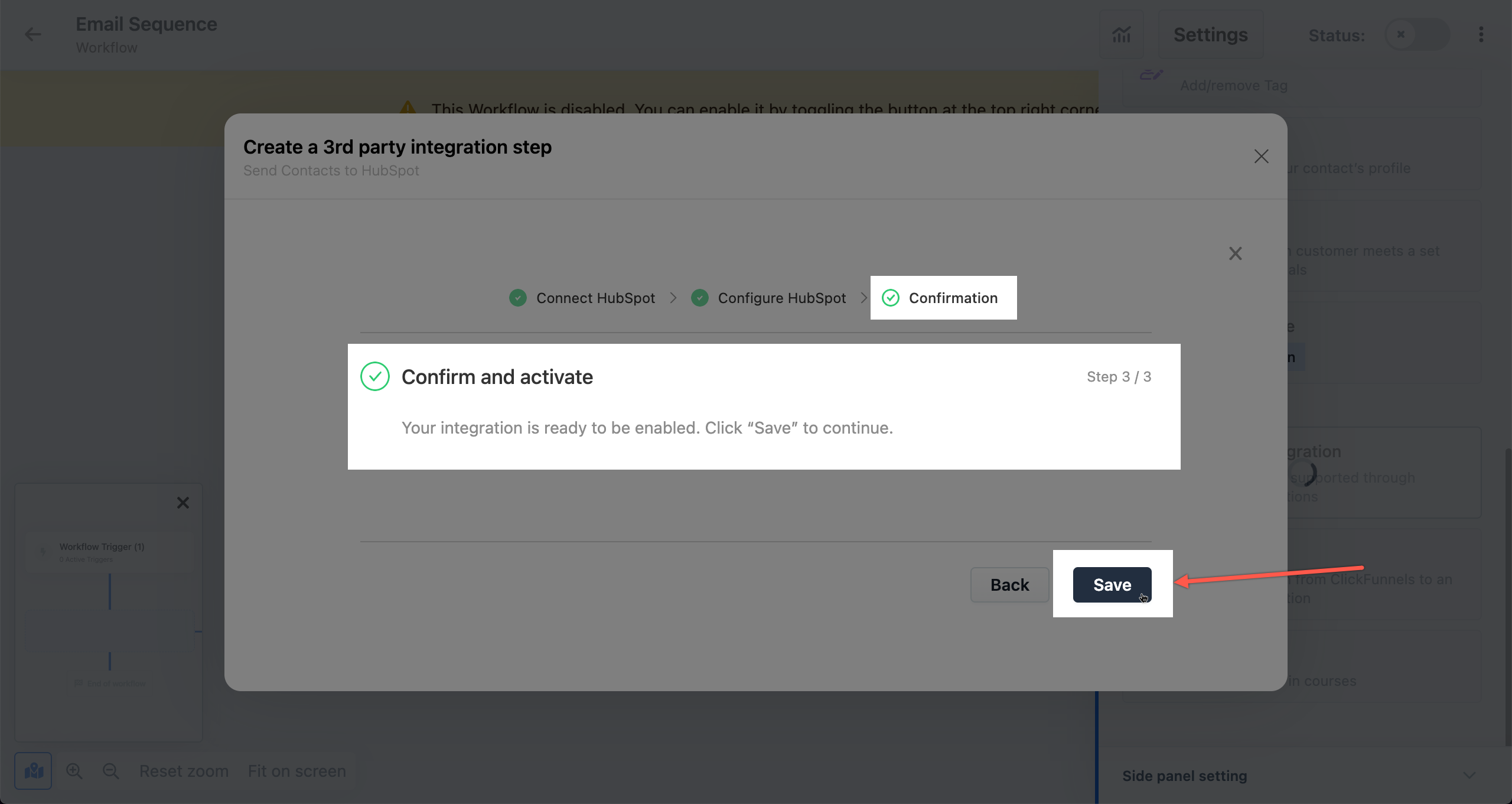Click the X close button on inner modal

click(1235, 253)
